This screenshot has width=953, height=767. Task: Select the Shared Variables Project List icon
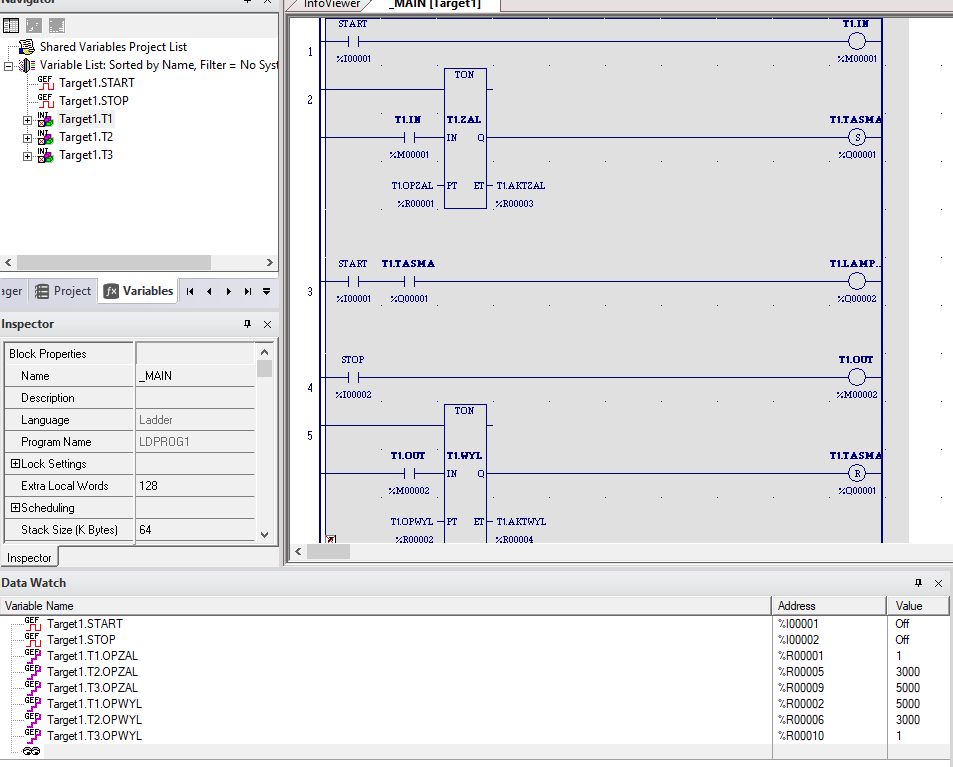pyautogui.click(x=27, y=47)
